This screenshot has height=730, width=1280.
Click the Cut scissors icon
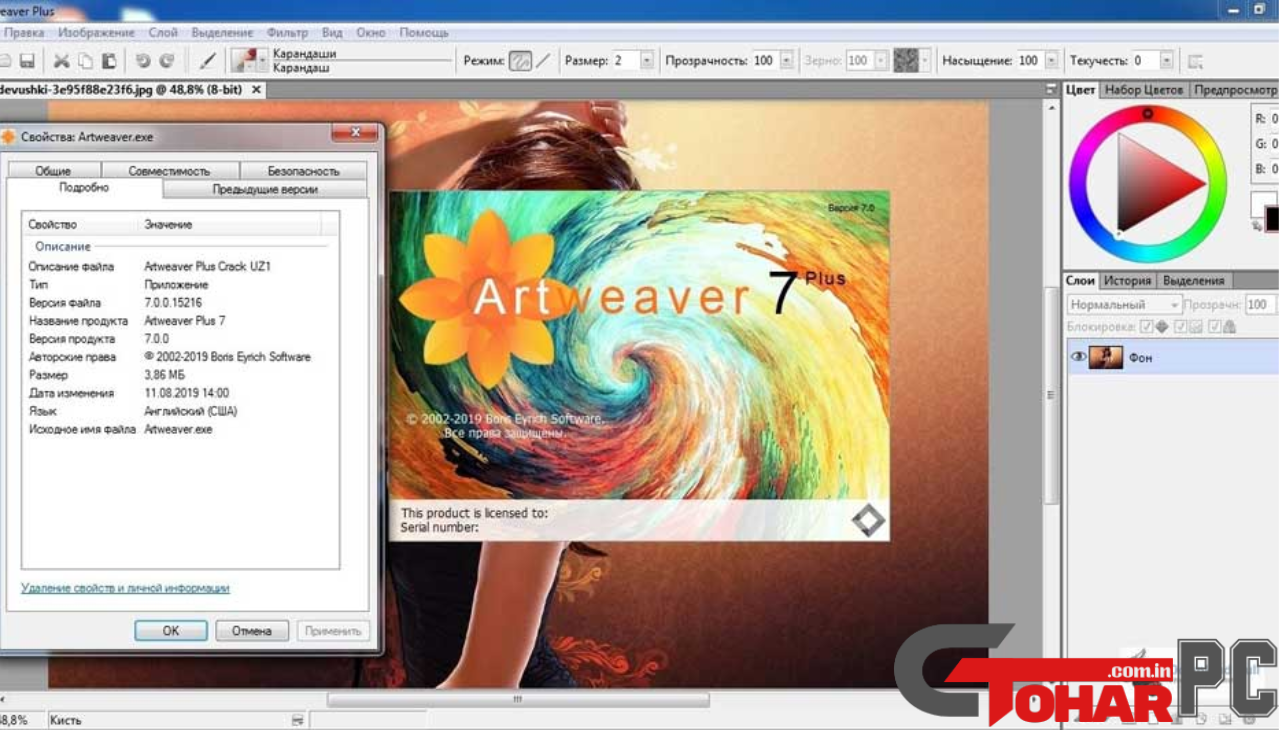[x=62, y=61]
